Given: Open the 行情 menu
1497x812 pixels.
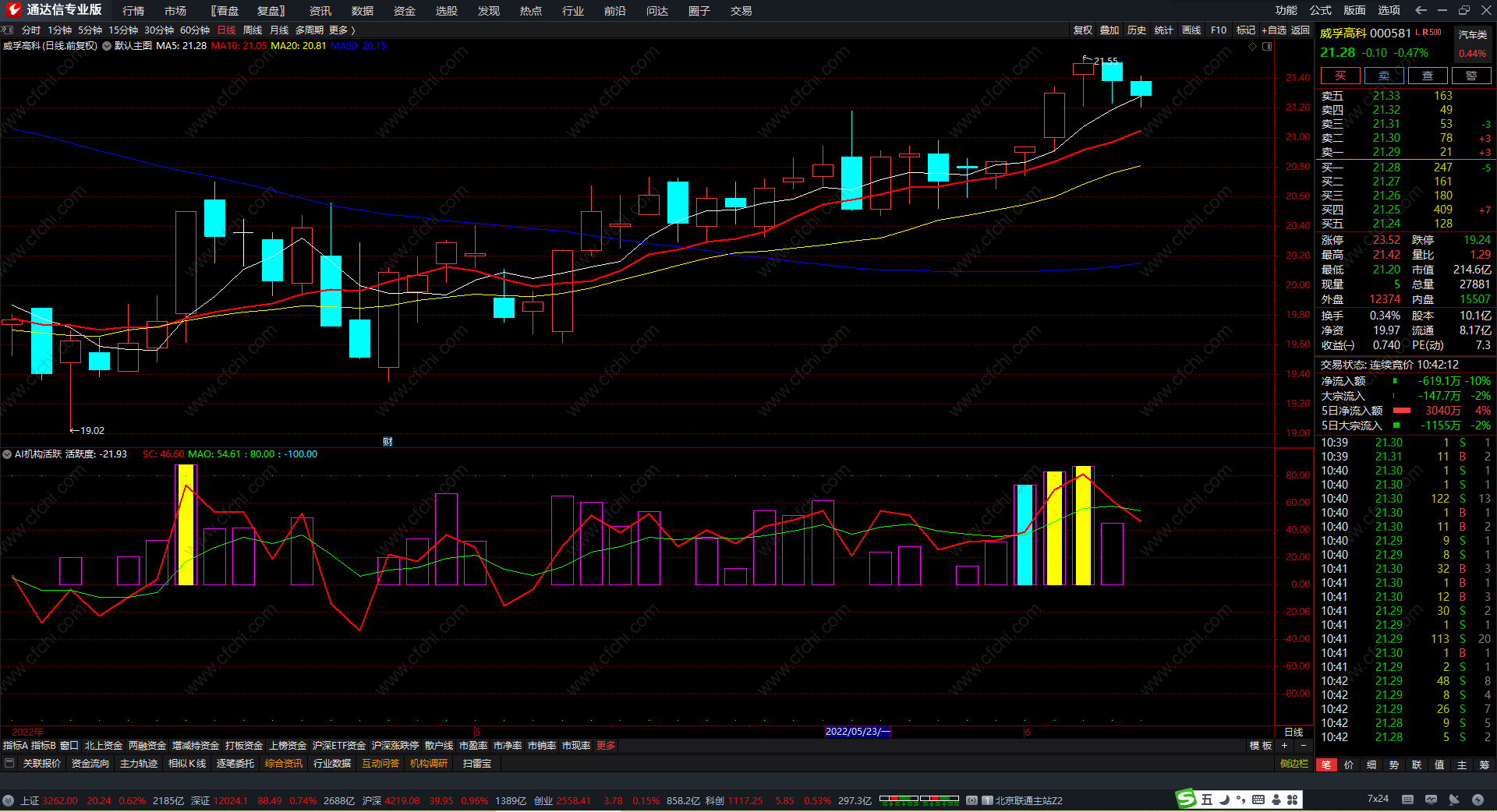Looking at the screenshot, I should click(133, 11).
